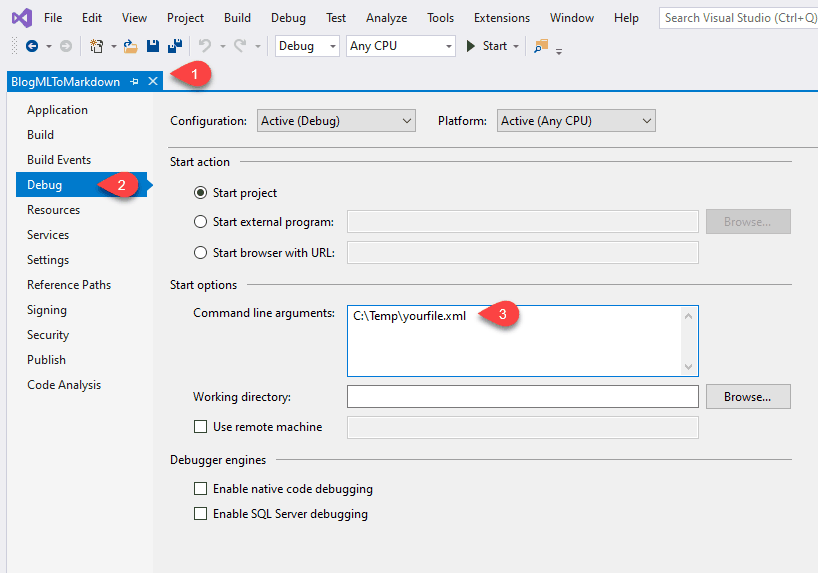818x573 pixels.
Task: Toggle the Use remote machine checkbox
Action: 200,427
